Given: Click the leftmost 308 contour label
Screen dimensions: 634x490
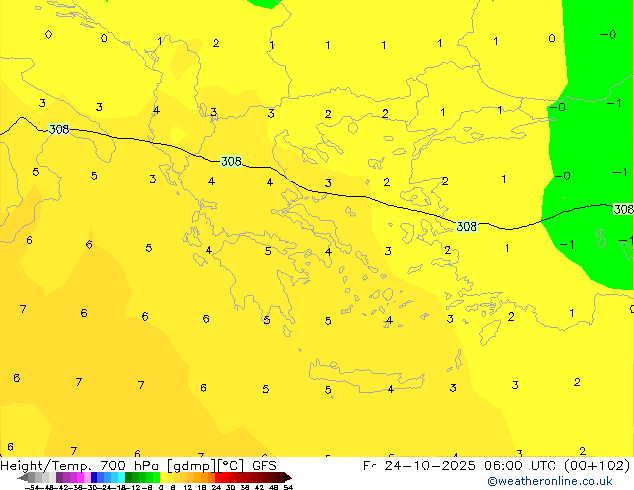Looking at the screenshot, I should [x=59, y=129].
